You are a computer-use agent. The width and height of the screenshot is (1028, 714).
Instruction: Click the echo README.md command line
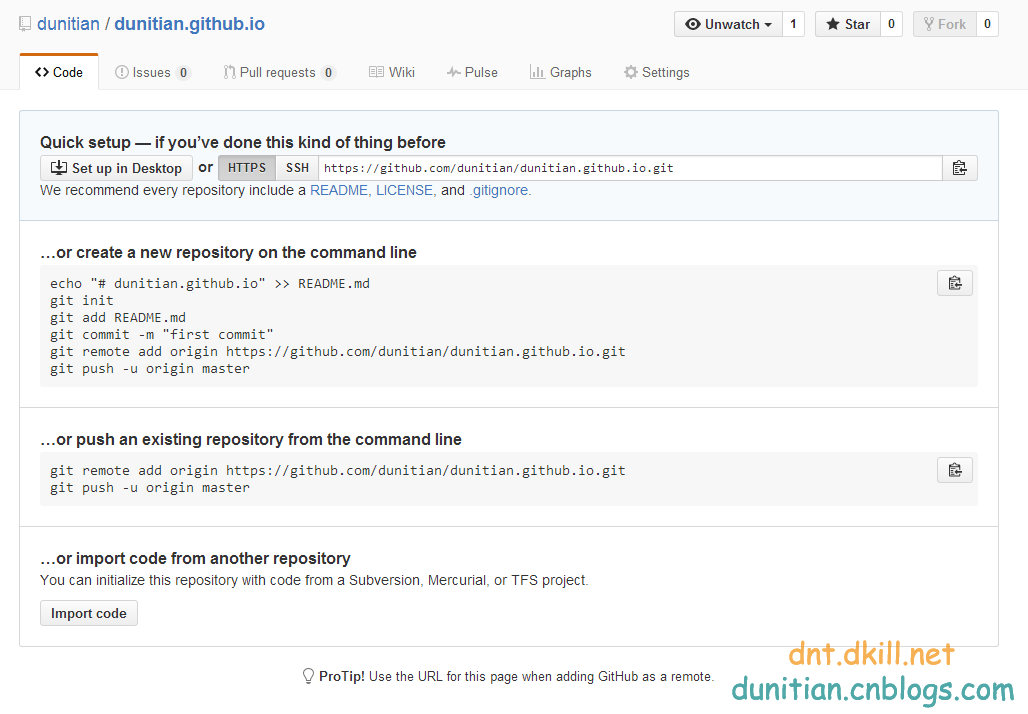pyautogui.click(x=210, y=284)
